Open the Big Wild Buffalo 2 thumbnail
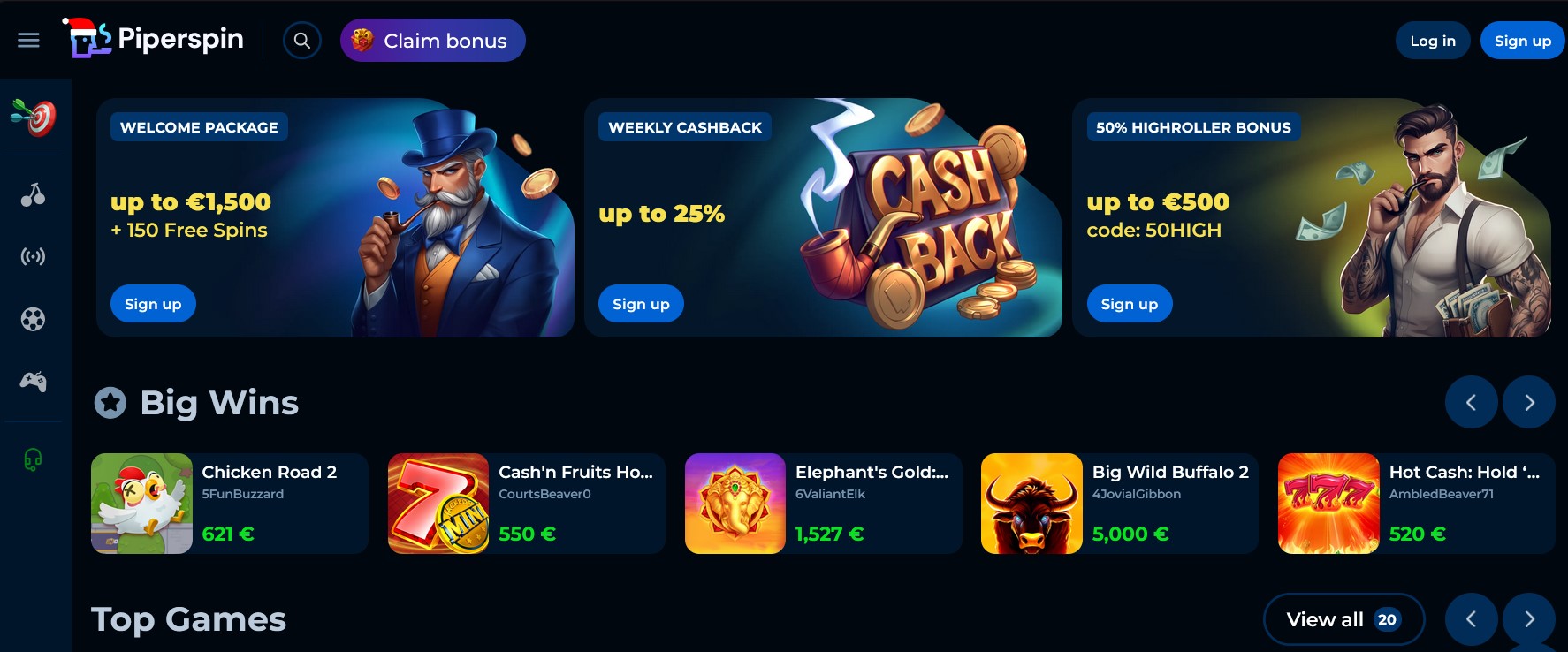Screen dimensions: 1568x652 (1031, 504)
